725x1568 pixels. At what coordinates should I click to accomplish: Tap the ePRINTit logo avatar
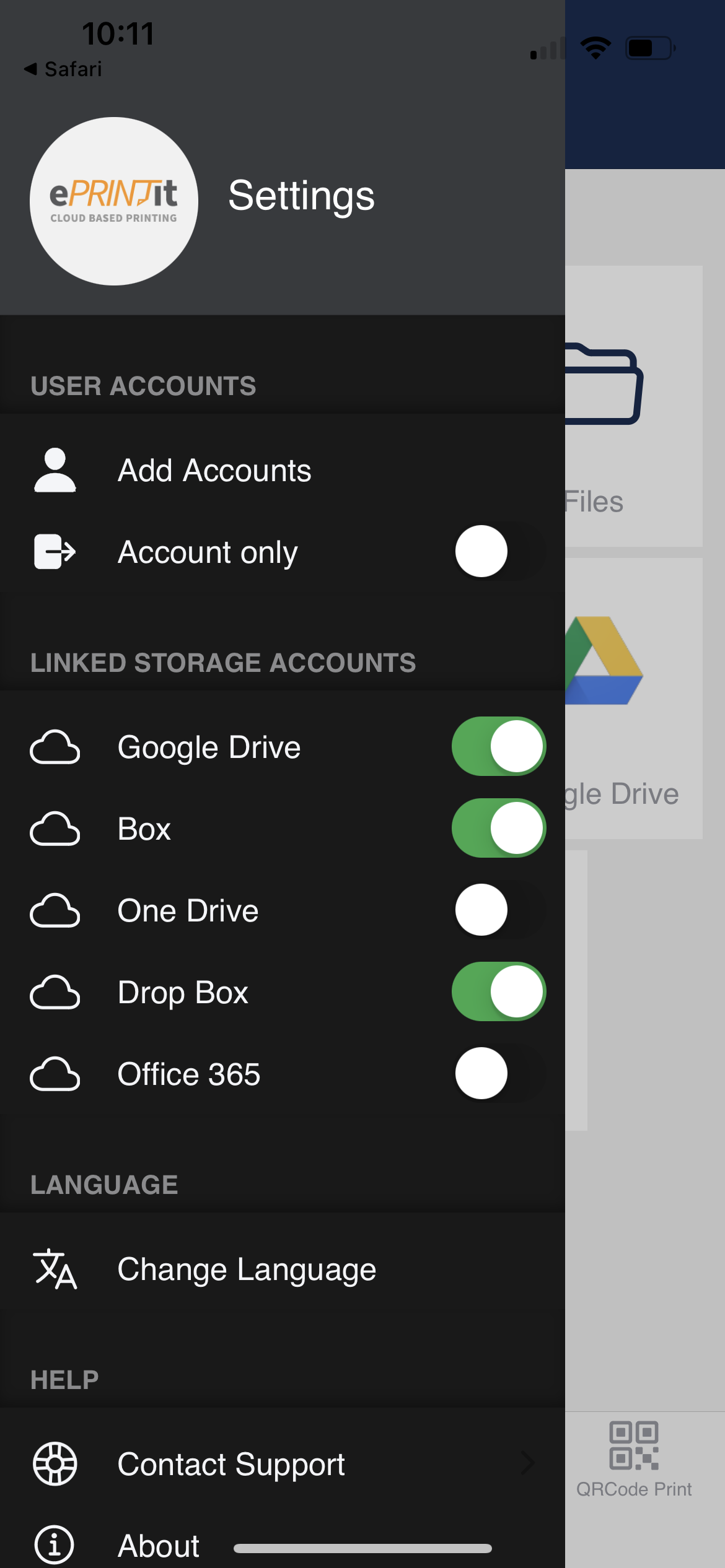(114, 201)
